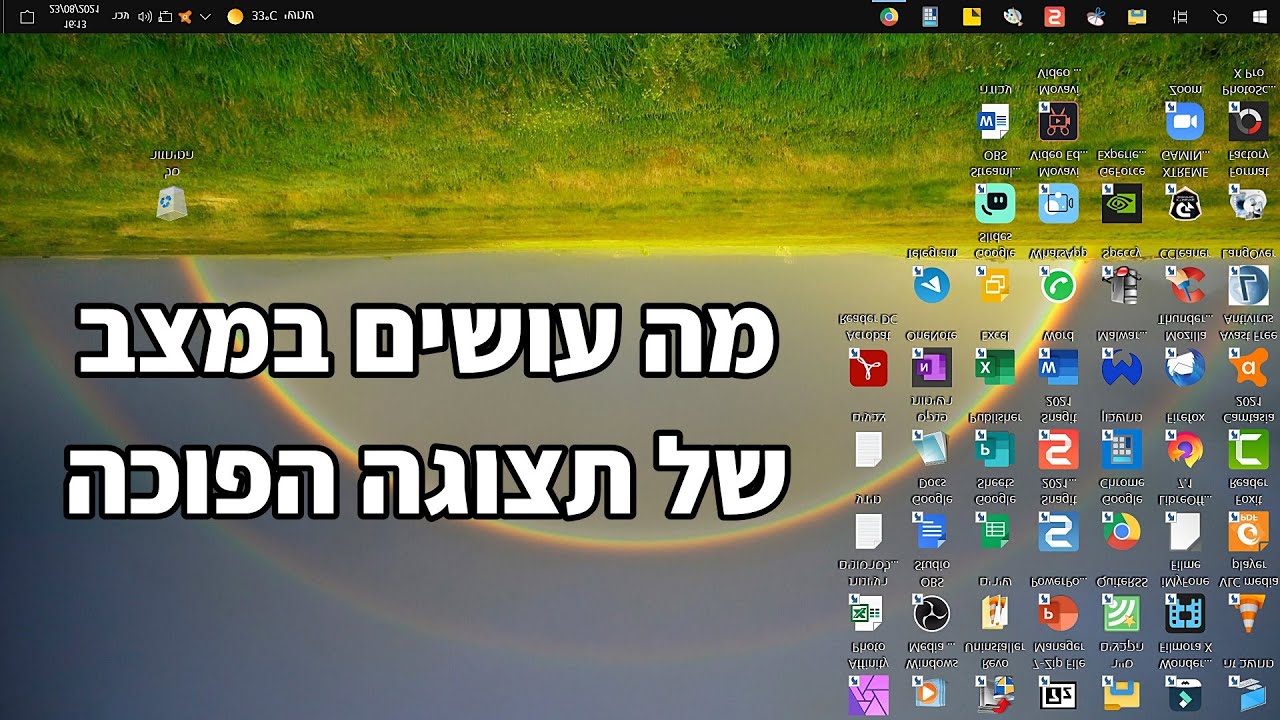Open the Mozilla Thunderbird shortcut

coord(1184,368)
